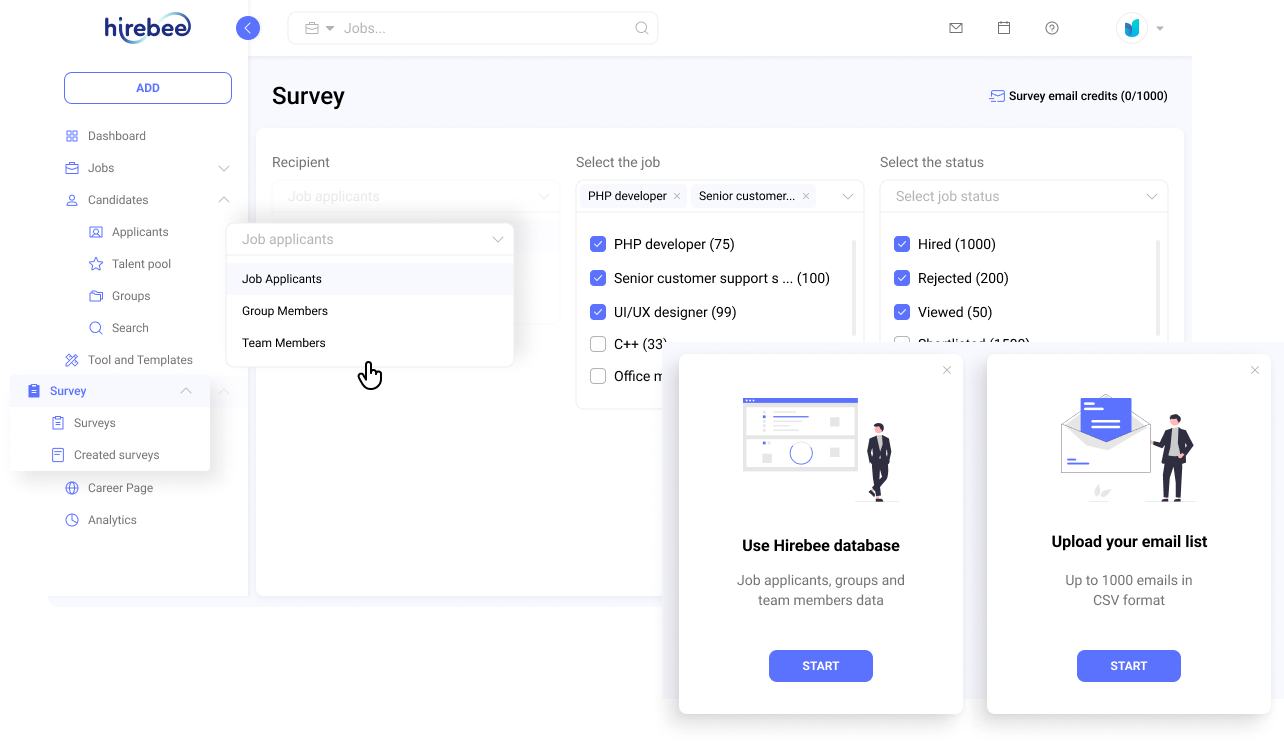The width and height of the screenshot is (1284, 744).
Task: Collapse the Candidates section in the sidebar
Action: pyautogui.click(x=224, y=199)
